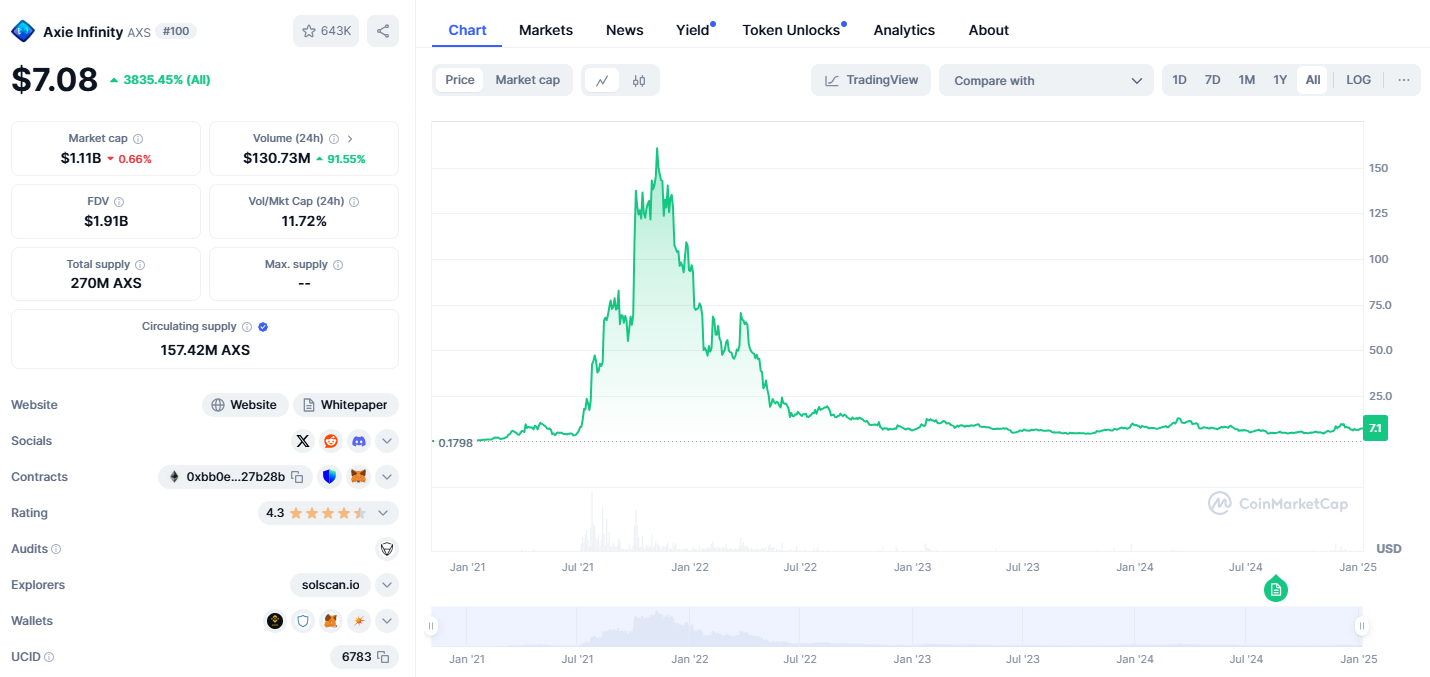Open the solscan.io explorer
1430x677 pixels.
tap(330, 585)
